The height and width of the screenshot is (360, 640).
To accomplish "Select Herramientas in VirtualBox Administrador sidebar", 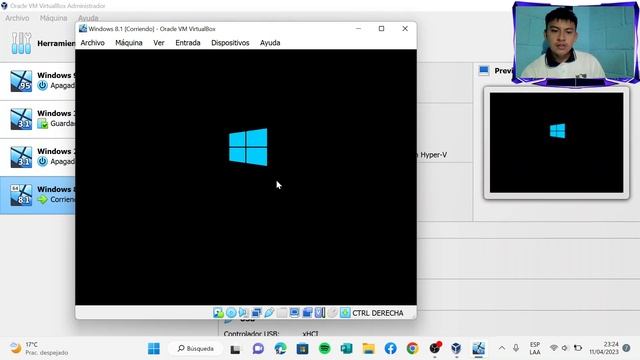I will point(38,43).
